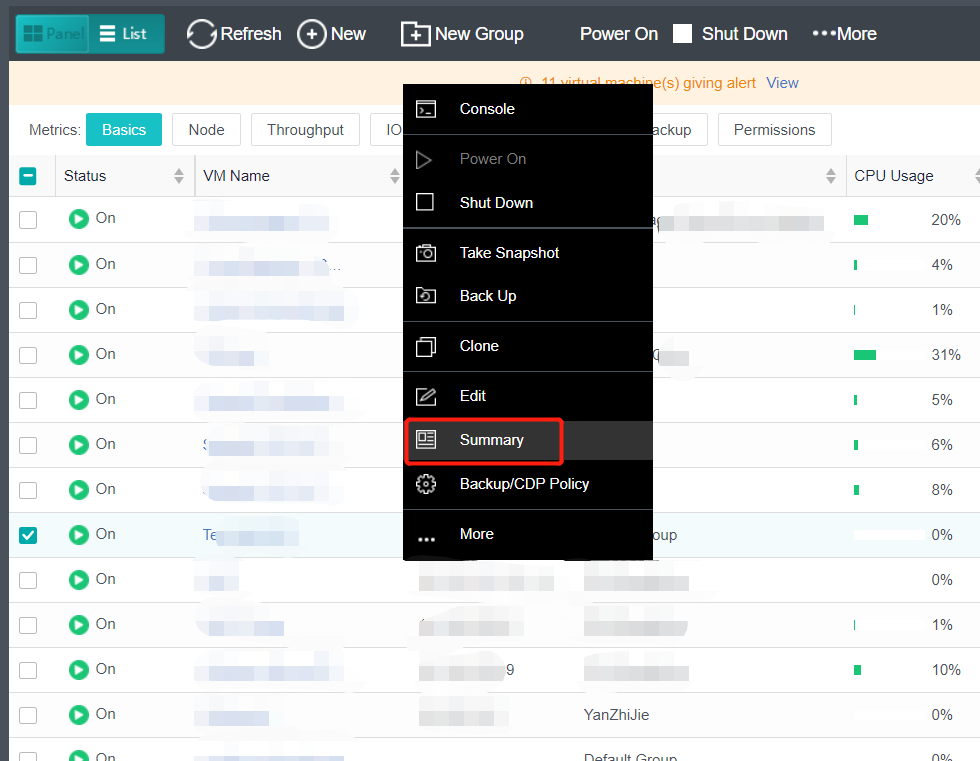Select Summary from the context menu
Image resolution: width=980 pixels, height=761 pixels.
point(490,440)
